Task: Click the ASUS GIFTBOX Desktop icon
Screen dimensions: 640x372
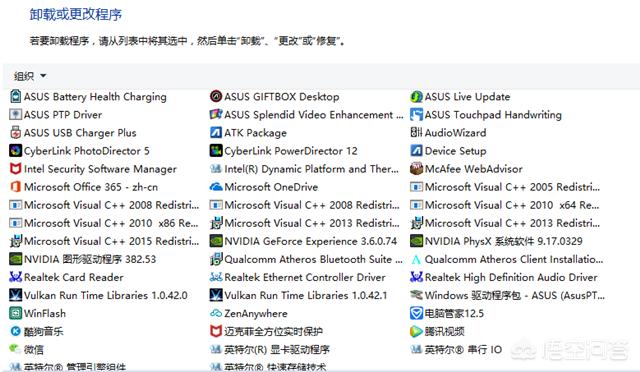Action: click(x=216, y=97)
